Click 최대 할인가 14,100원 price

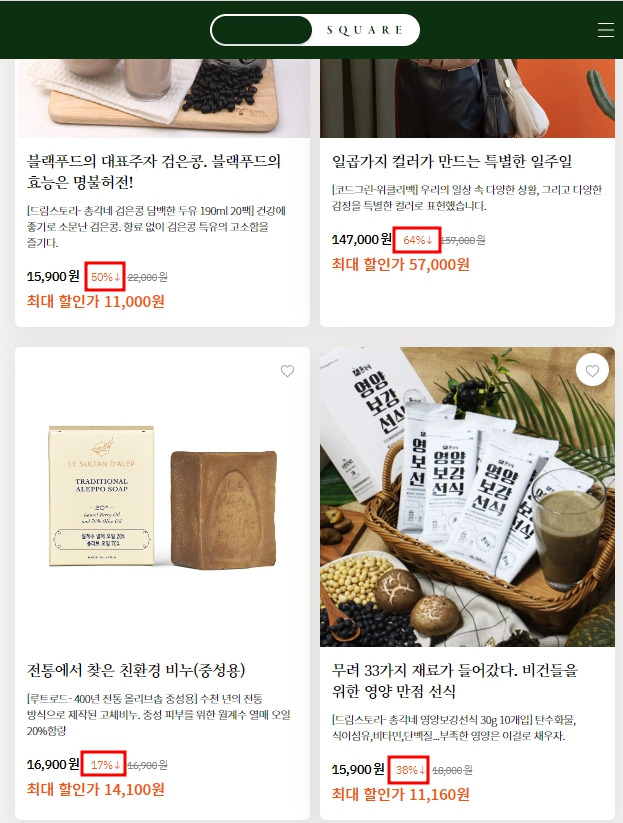point(96,789)
